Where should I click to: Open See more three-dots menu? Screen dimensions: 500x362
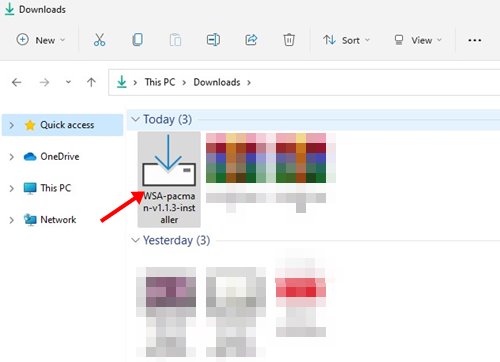pos(474,40)
